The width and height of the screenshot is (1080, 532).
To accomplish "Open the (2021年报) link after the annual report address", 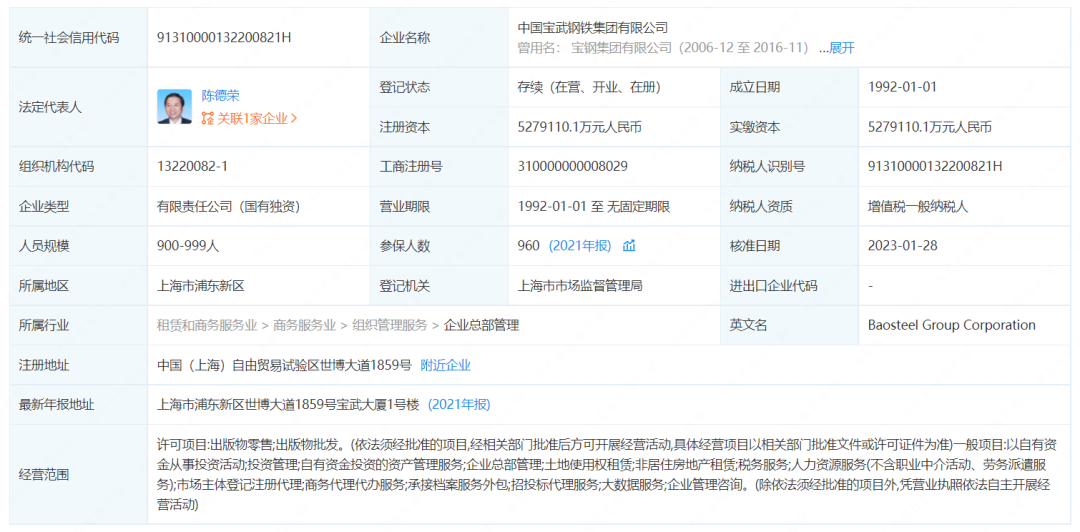I will [459, 405].
